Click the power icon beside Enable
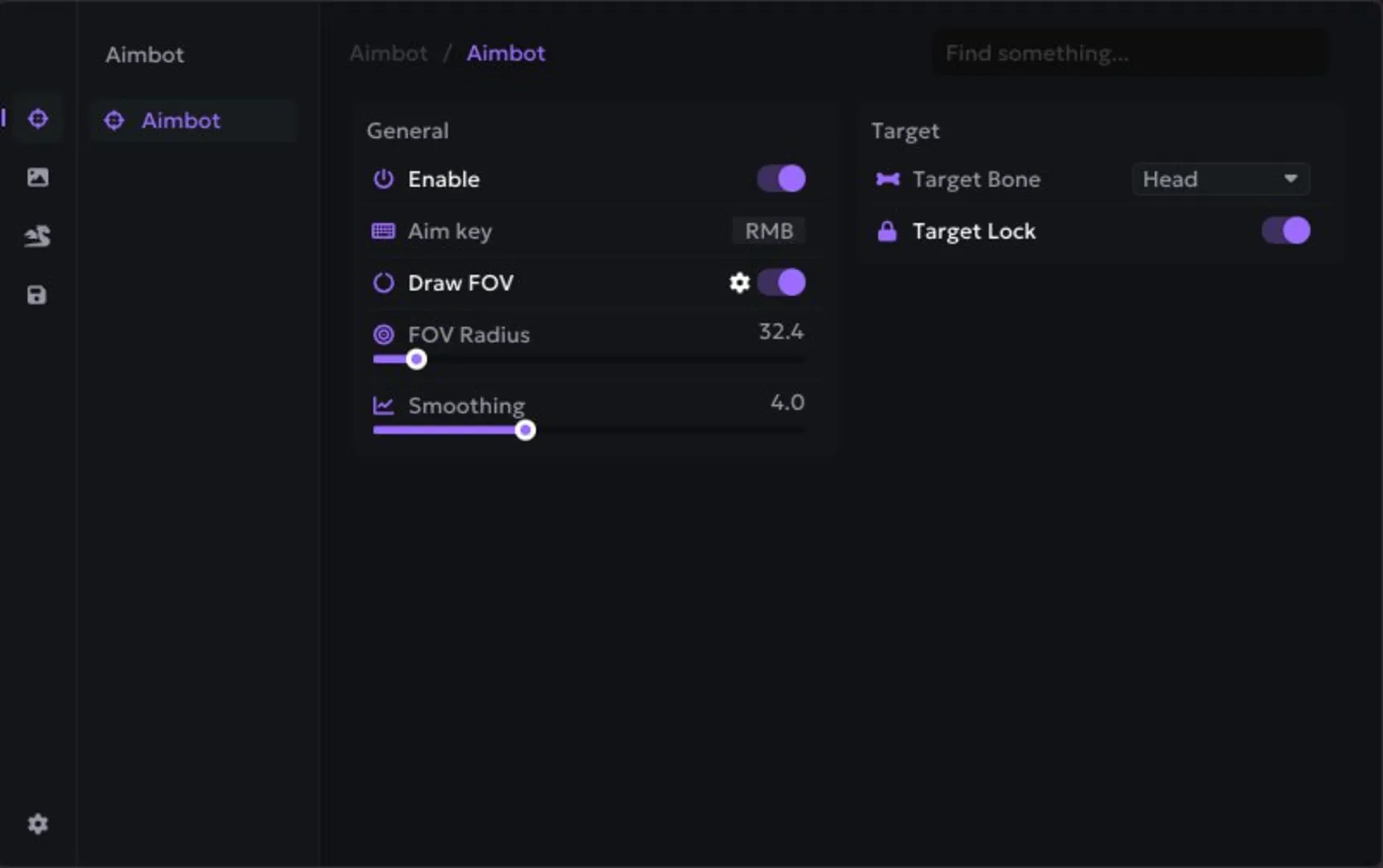 (x=383, y=179)
